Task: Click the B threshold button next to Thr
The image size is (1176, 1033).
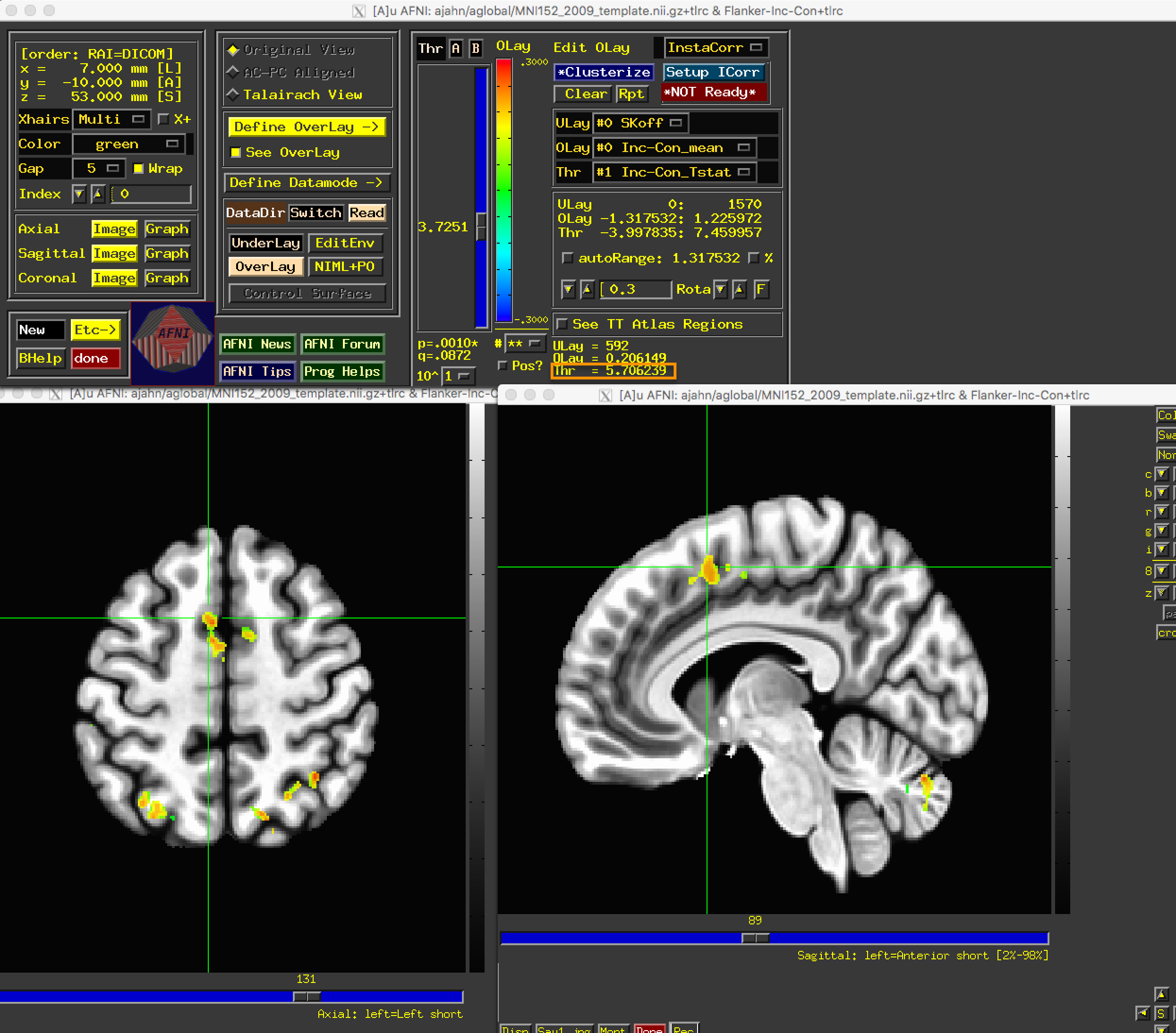Action: [475, 48]
